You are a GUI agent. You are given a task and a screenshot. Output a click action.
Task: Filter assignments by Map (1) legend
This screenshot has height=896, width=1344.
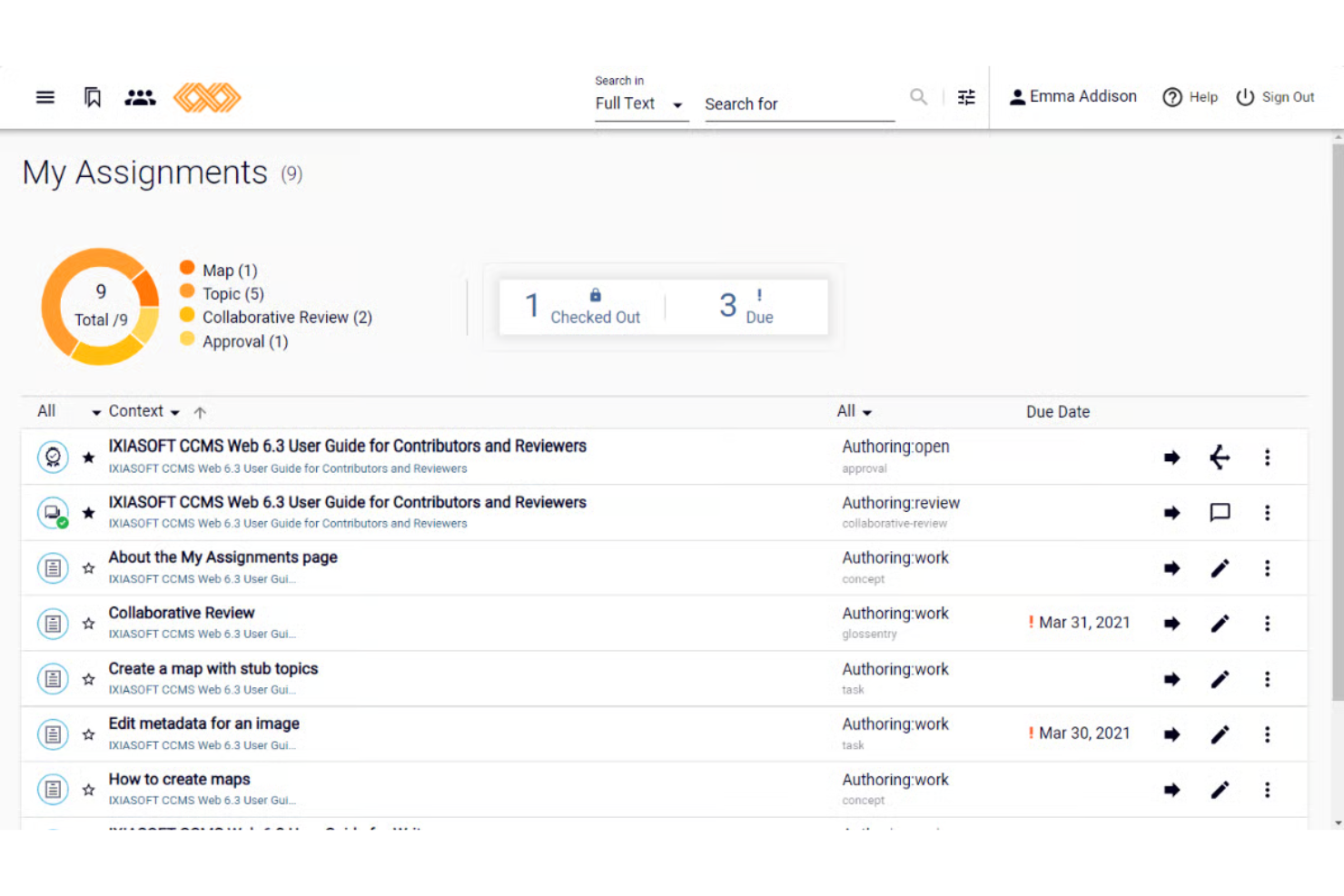click(219, 271)
